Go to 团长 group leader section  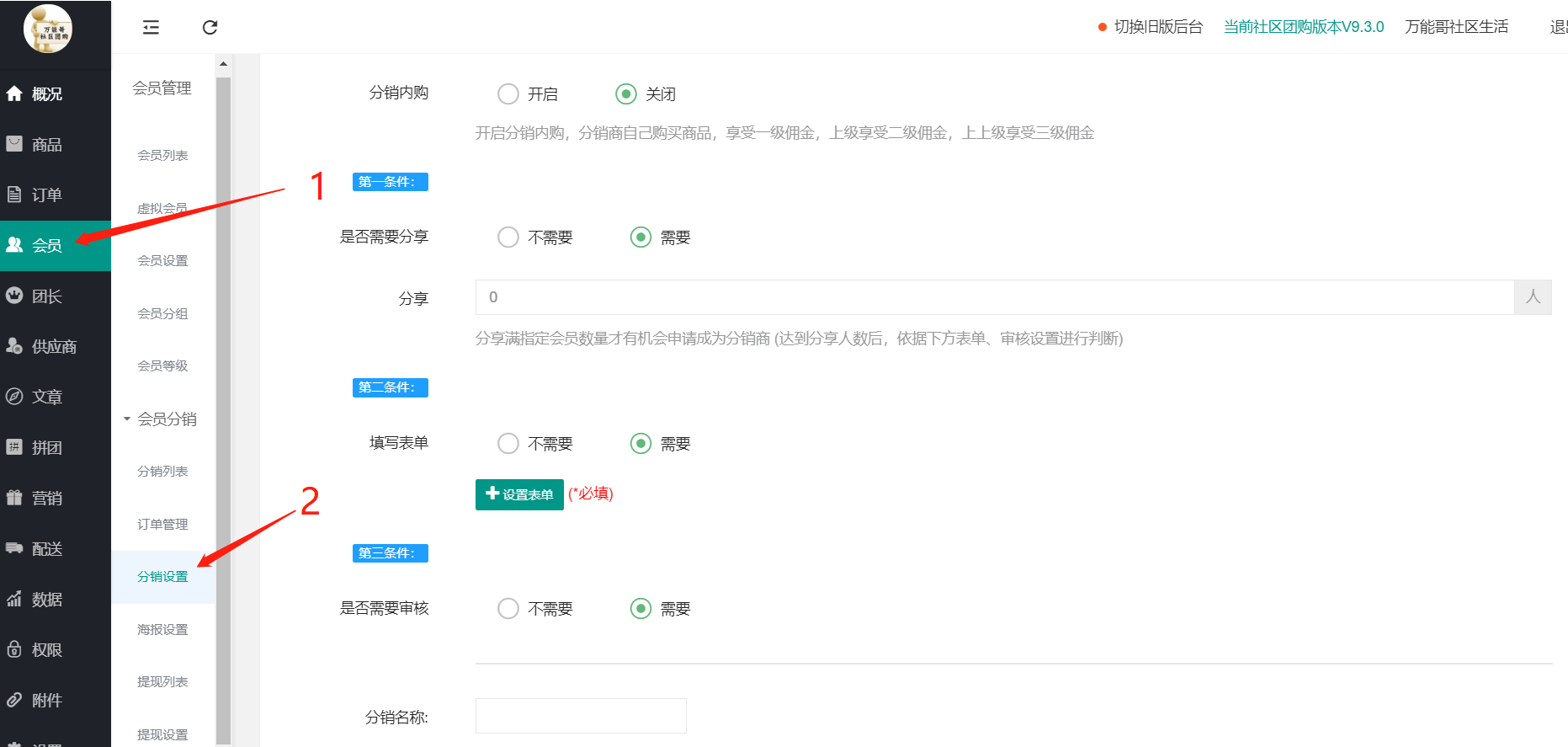coord(34,296)
